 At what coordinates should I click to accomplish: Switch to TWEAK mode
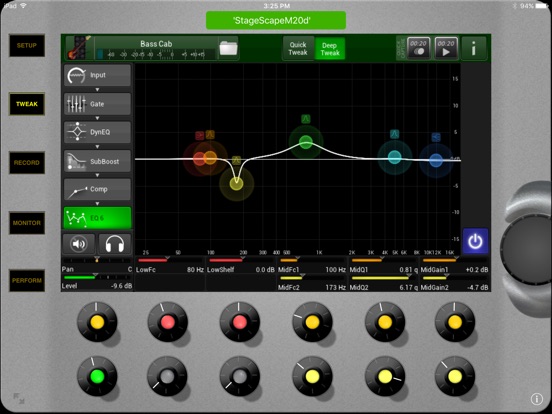click(x=27, y=104)
